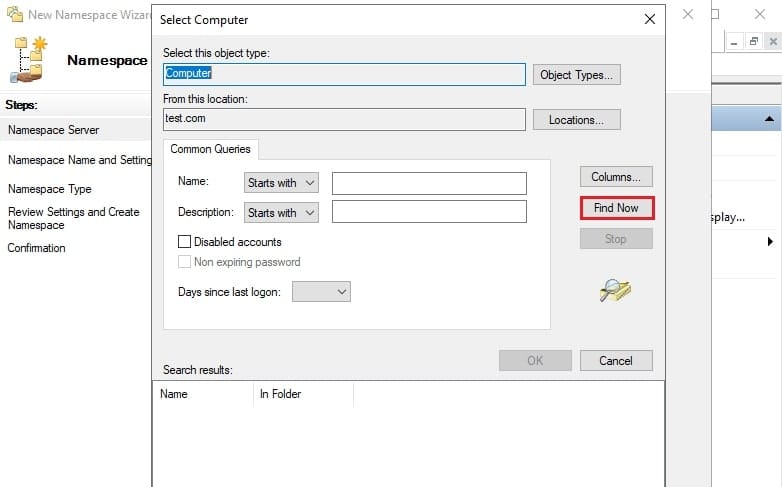
Task: Open the Description condition dropdown
Action: coord(281,213)
